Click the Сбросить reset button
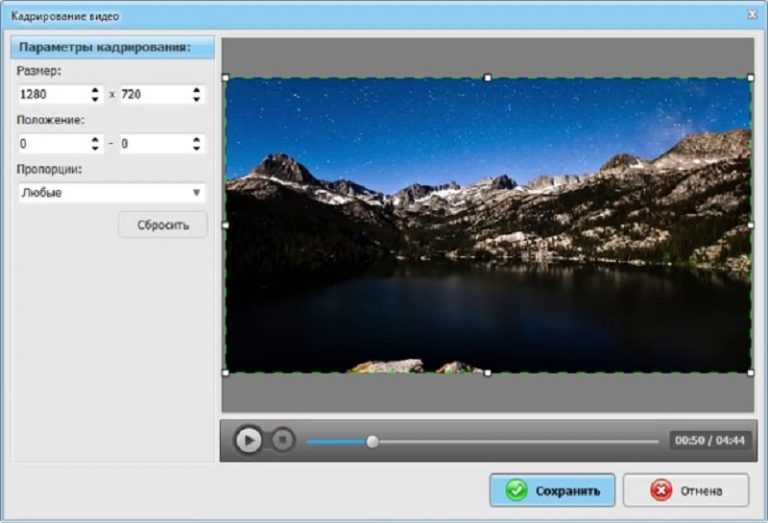The width and height of the screenshot is (768, 523). (x=163, y=225)
